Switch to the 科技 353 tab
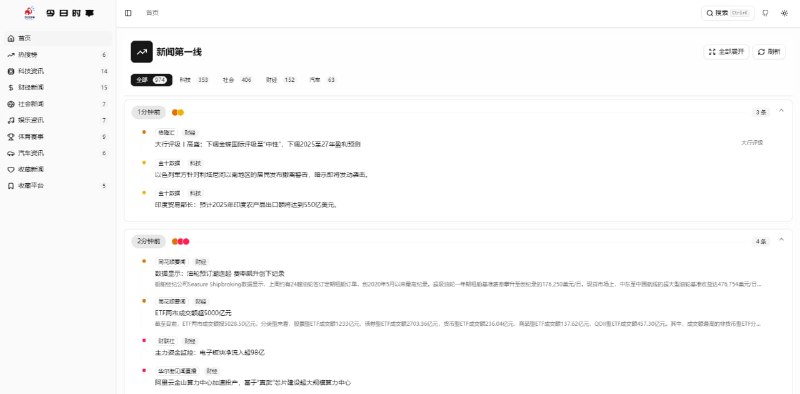 (193, 80)
